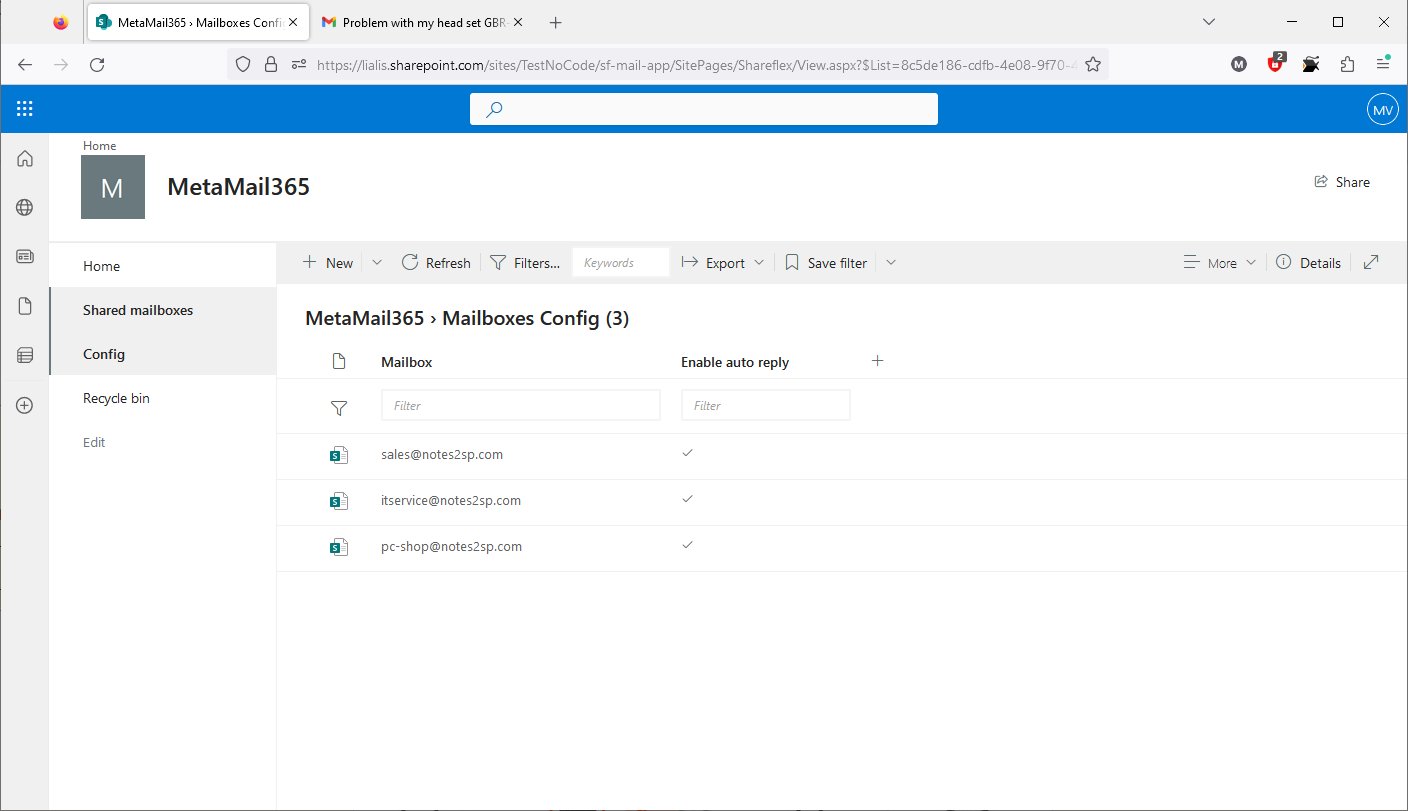This screenshot has height=811, width=1408.
Task: Open My sites globe icon in left rail
Action: point(25,207)
